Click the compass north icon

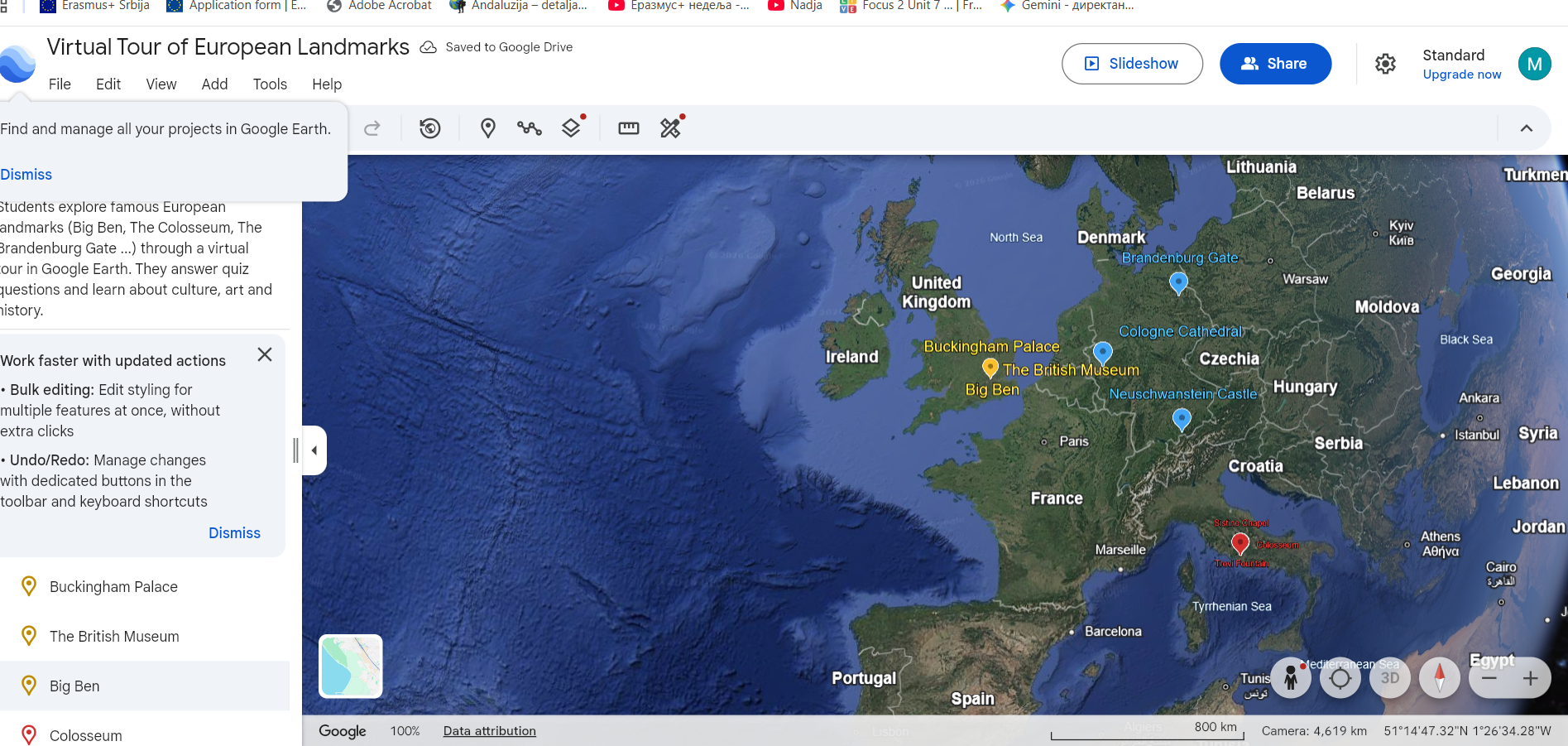(x=1440, y=678)
